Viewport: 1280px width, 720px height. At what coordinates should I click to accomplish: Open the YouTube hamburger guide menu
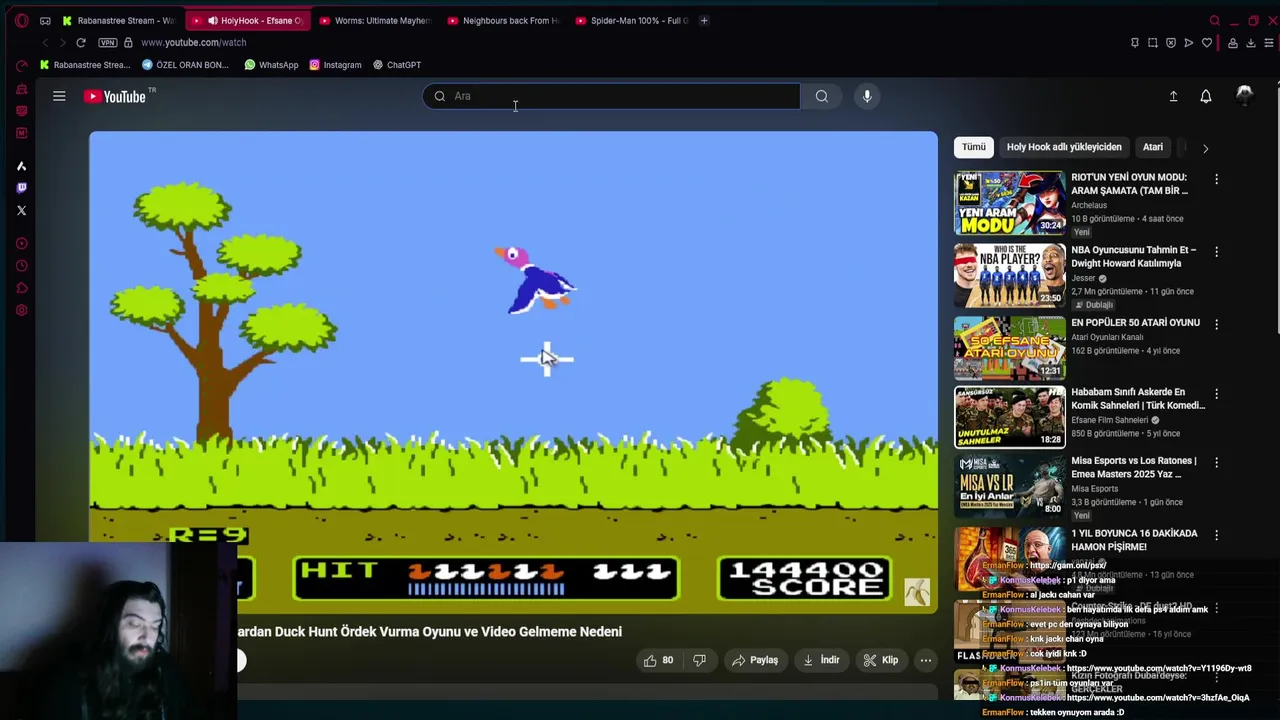(59, 96)
